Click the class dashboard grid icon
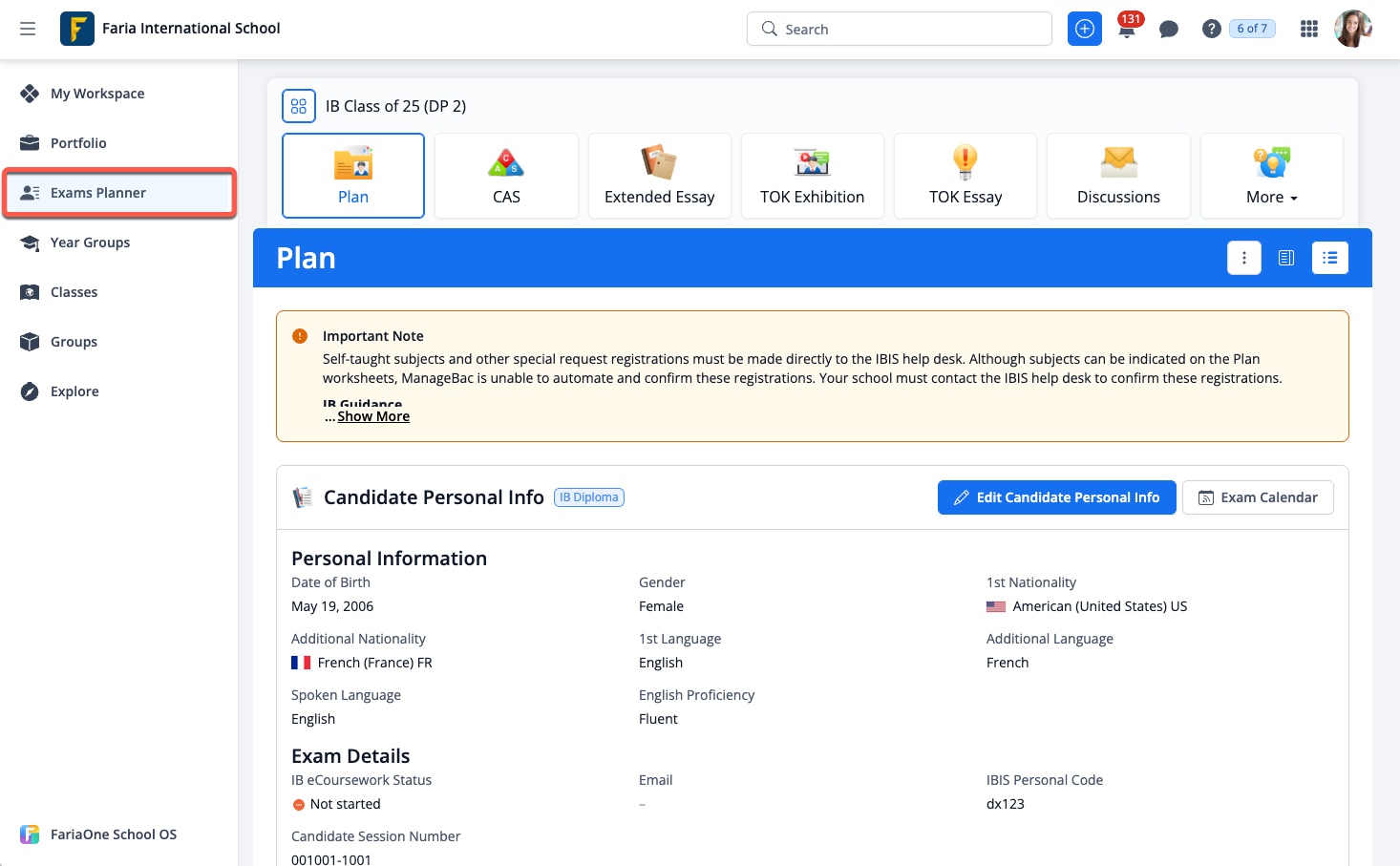The width and height of the screenshot is (1400, 866). pyautogui.click(x=299, y=106)
